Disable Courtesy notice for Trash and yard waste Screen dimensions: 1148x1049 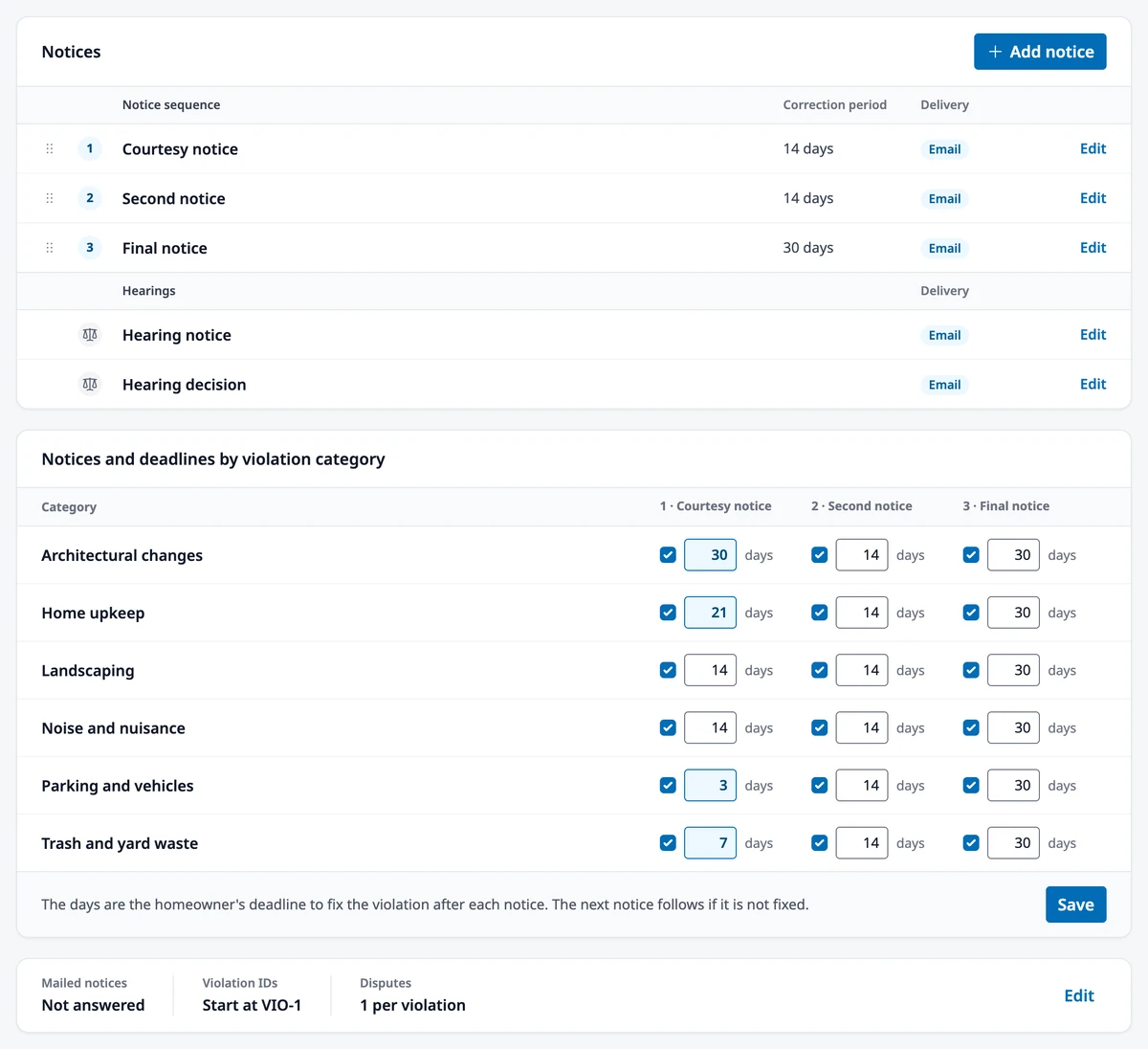pyautogui.click(x=668, y=843)
